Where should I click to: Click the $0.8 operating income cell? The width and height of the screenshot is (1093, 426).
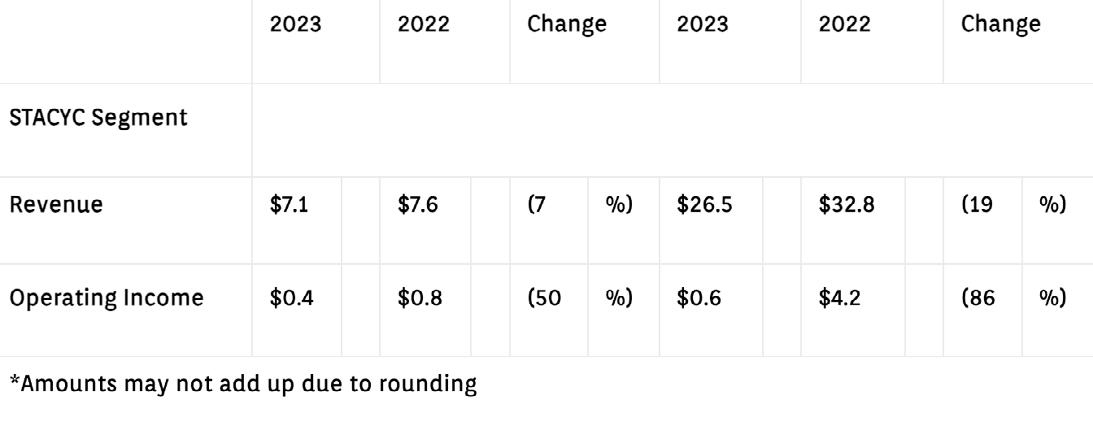coord(420,298)
